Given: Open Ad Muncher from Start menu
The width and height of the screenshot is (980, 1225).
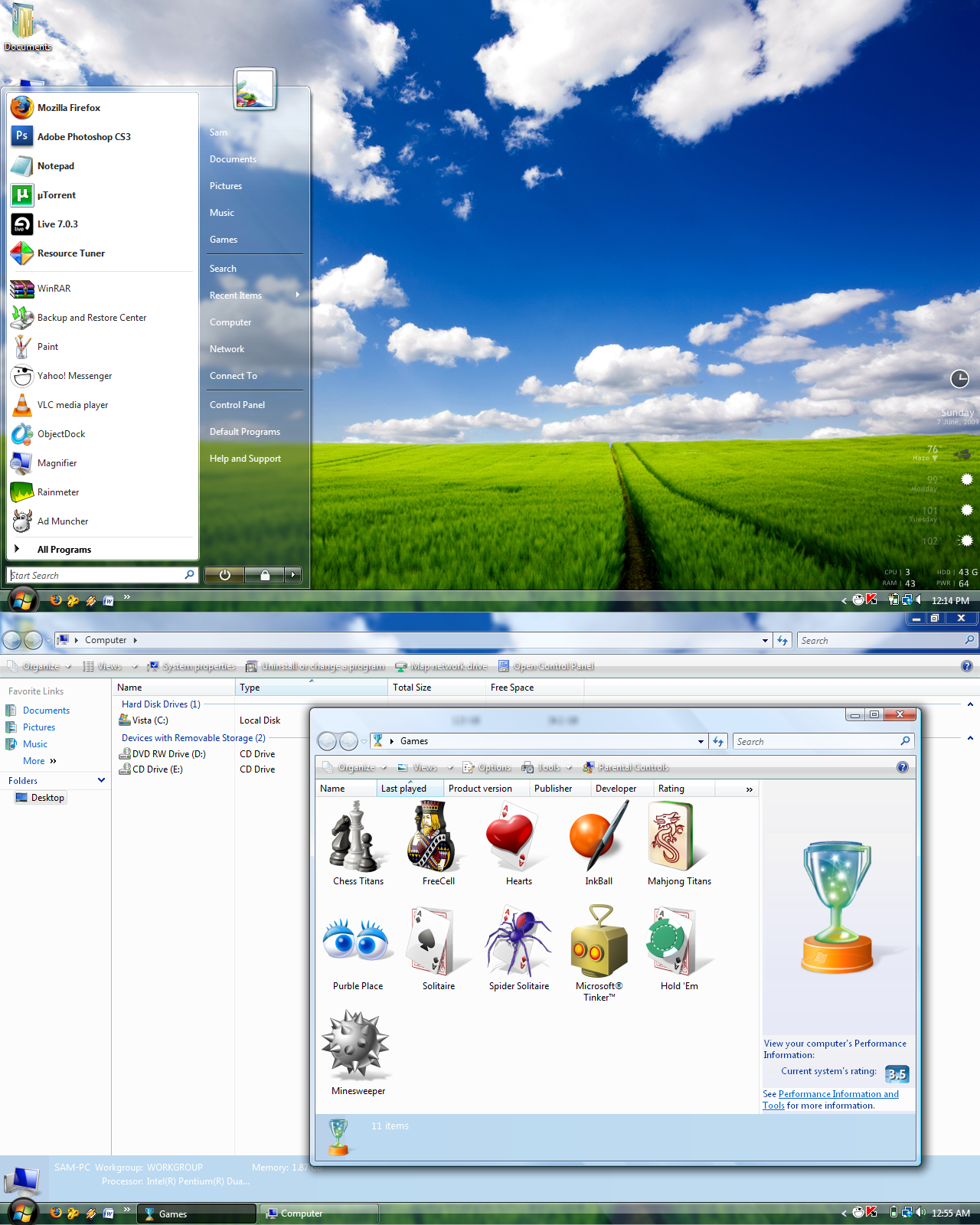Looking at the screenshot, I should coord(103,521).
